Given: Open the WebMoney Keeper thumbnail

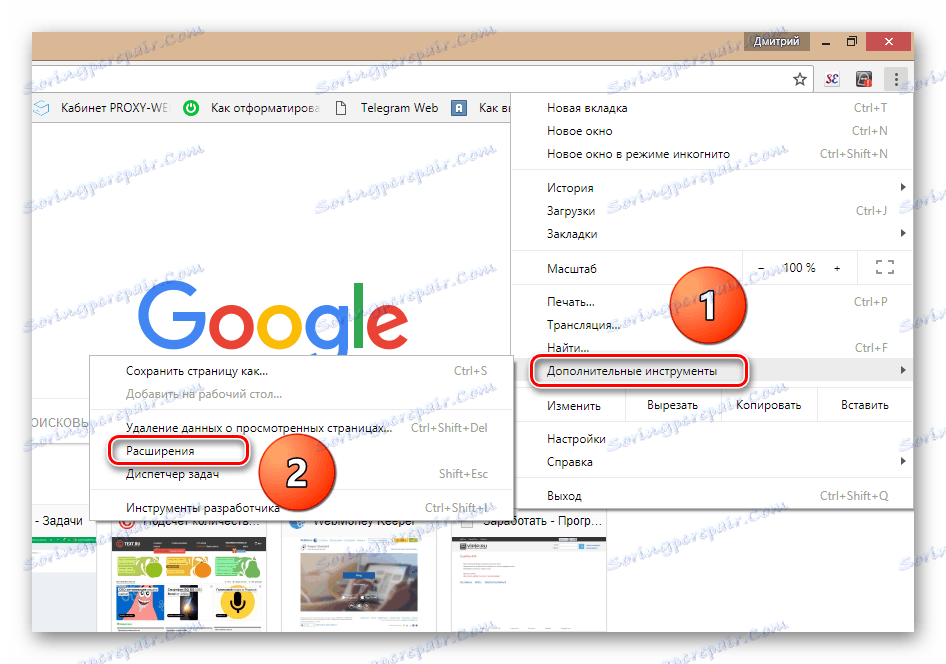Looking at the screenshot, I should tap(358, 584).
